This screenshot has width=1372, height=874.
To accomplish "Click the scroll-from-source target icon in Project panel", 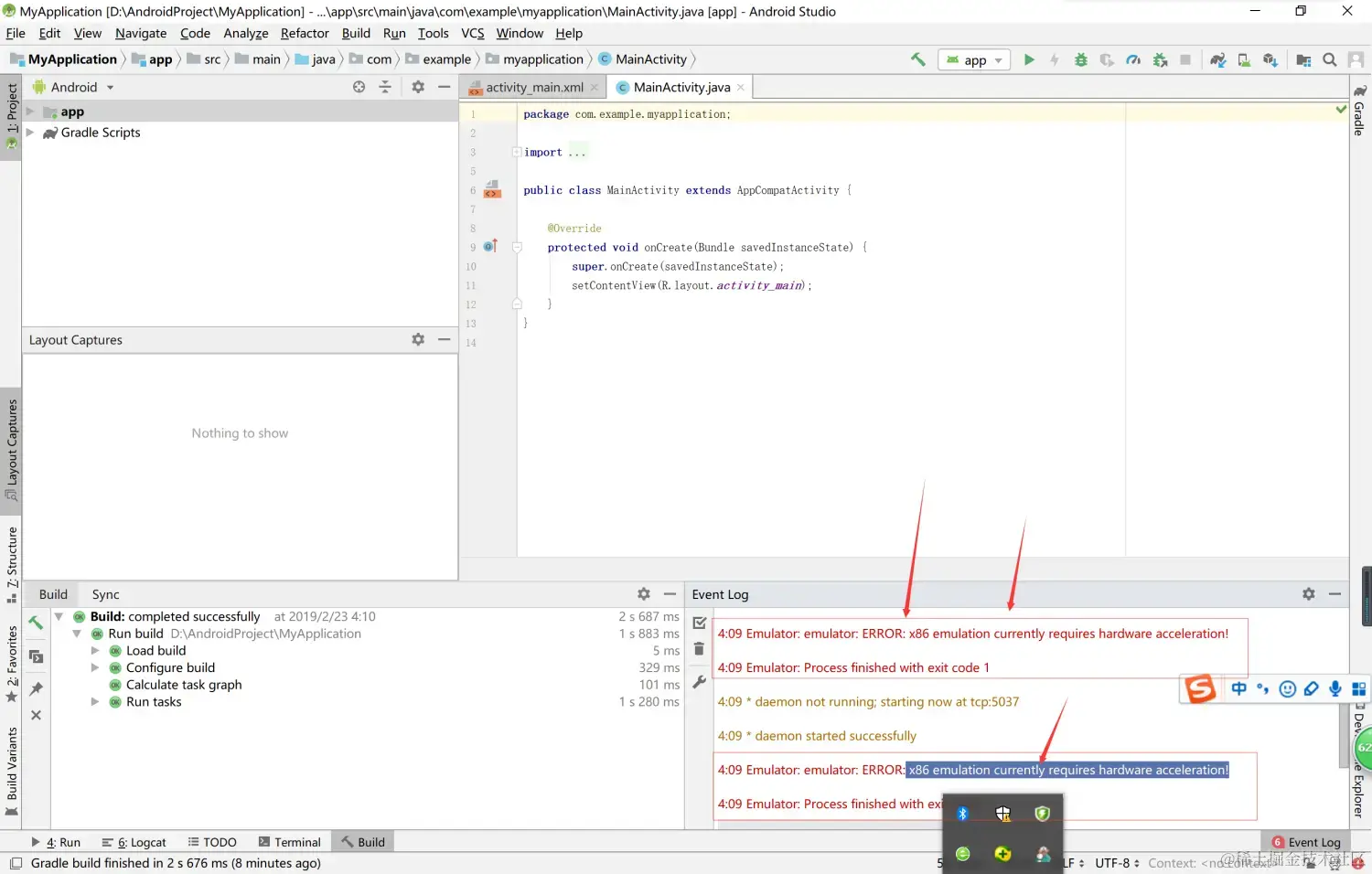I will tap(359, 87).
